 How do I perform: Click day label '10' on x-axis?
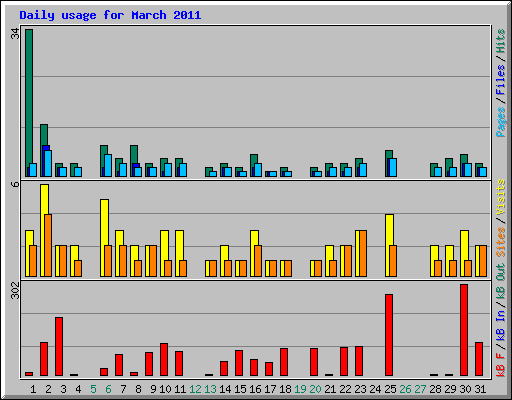click(x=165, y=389)
